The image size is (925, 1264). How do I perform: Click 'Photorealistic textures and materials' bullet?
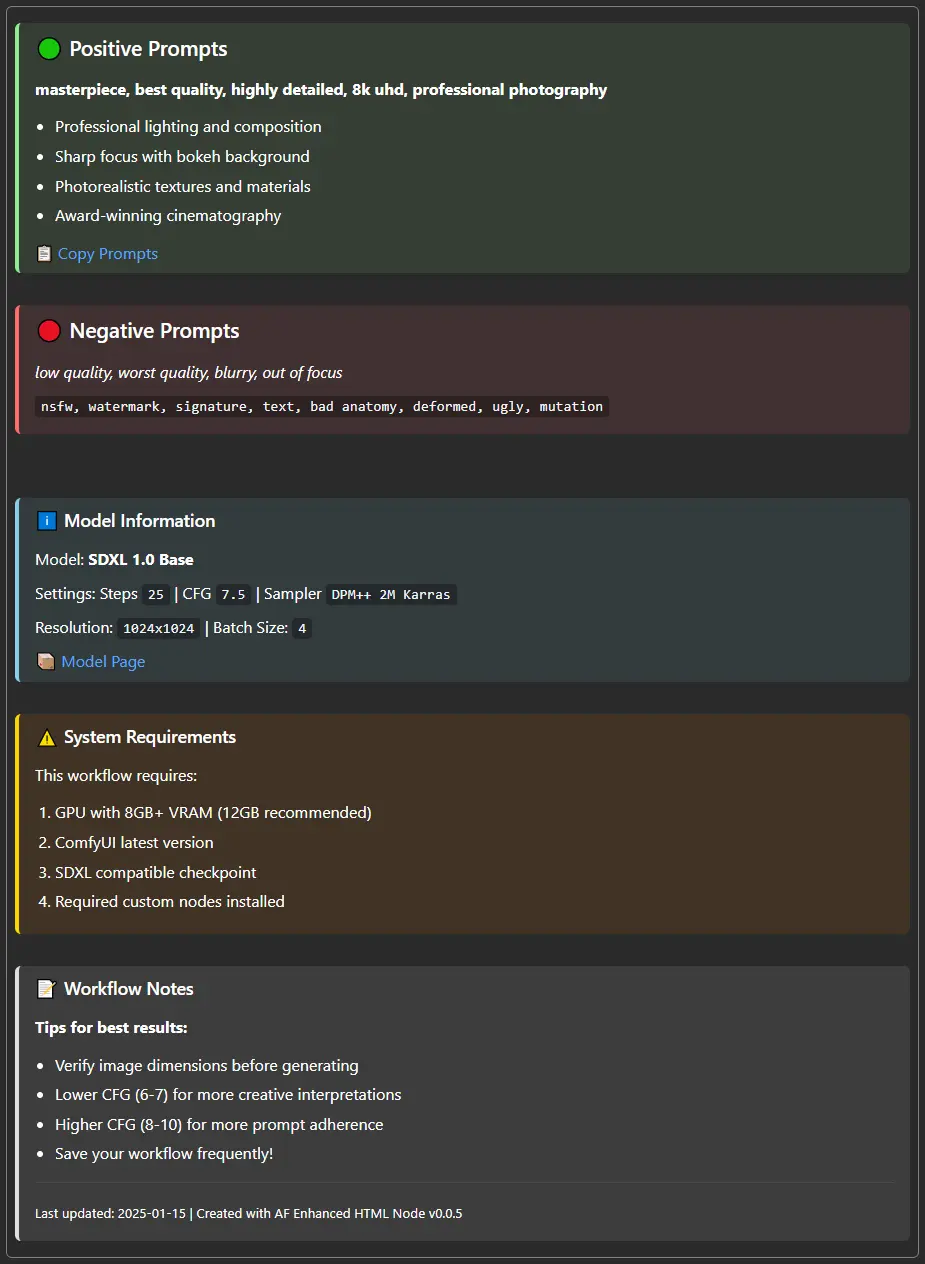click(x=183, y=187)
